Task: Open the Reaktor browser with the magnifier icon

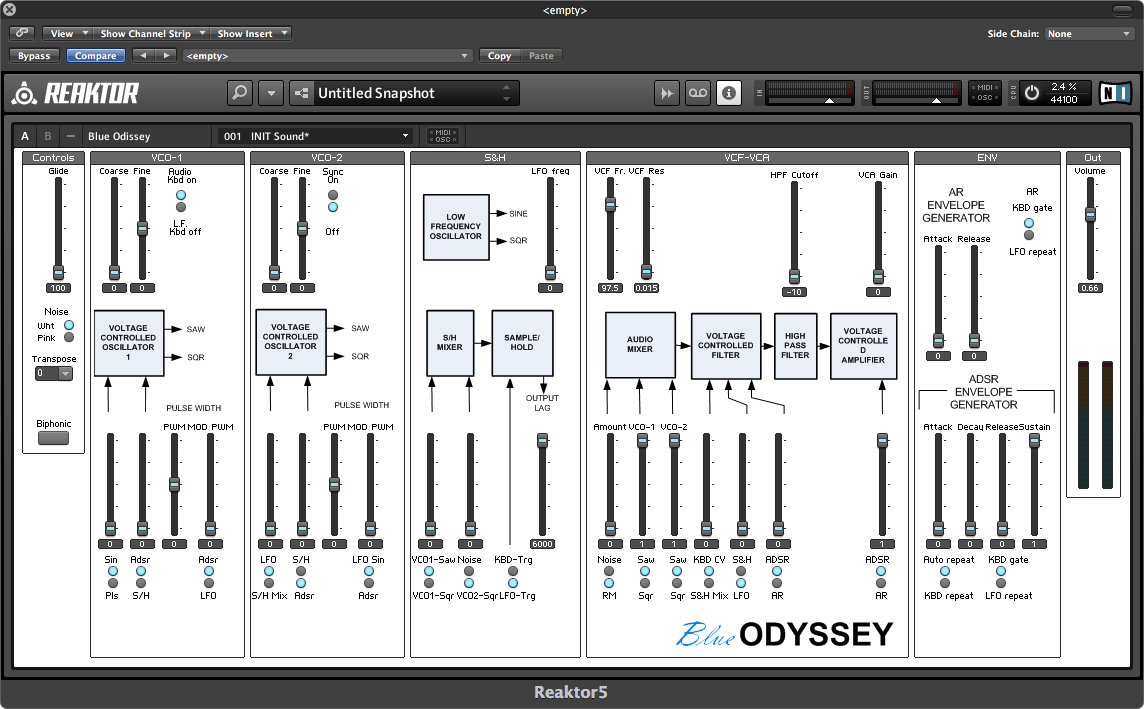Action: tap(239, 93)
